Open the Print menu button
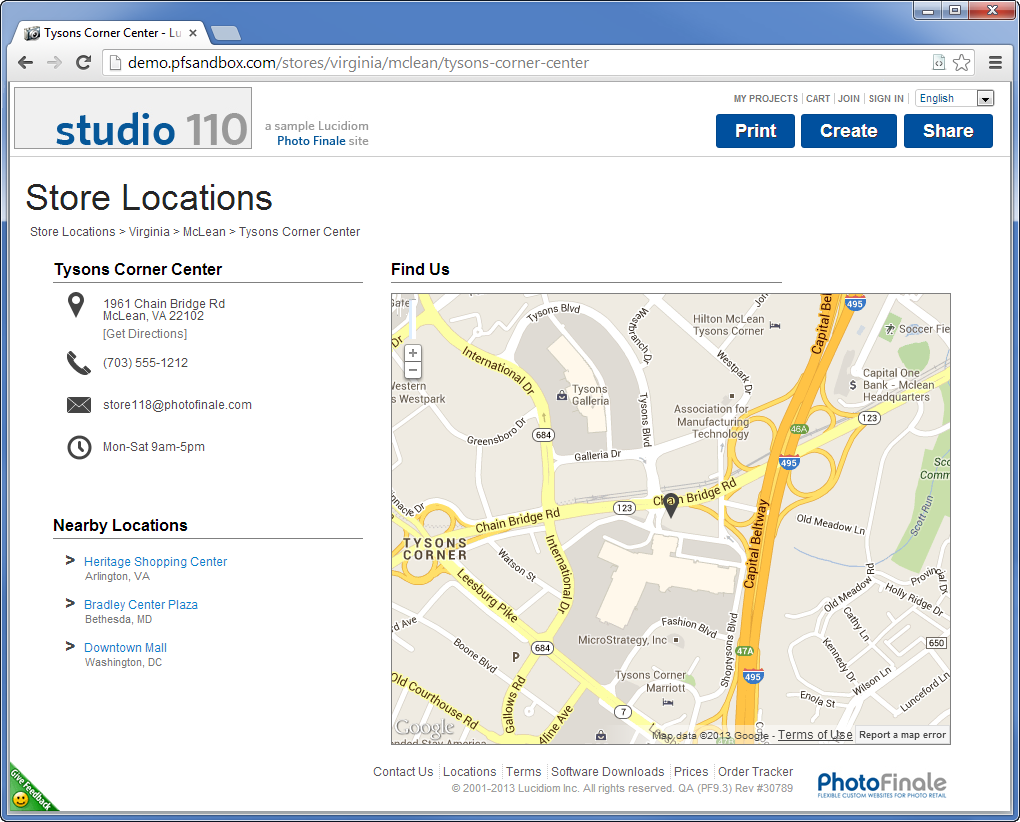1020x822 pixels. click(x=755, y=131)
